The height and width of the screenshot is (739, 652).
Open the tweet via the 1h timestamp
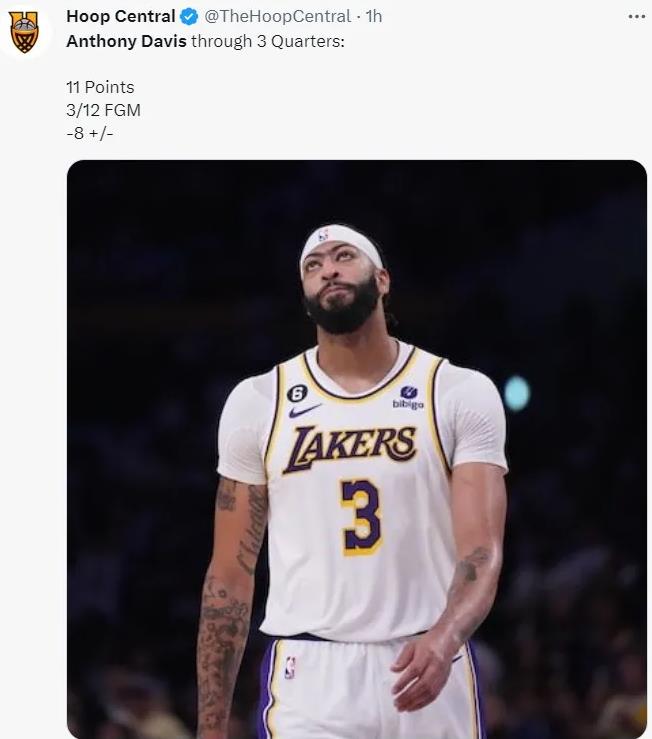[x=374, y=17]
